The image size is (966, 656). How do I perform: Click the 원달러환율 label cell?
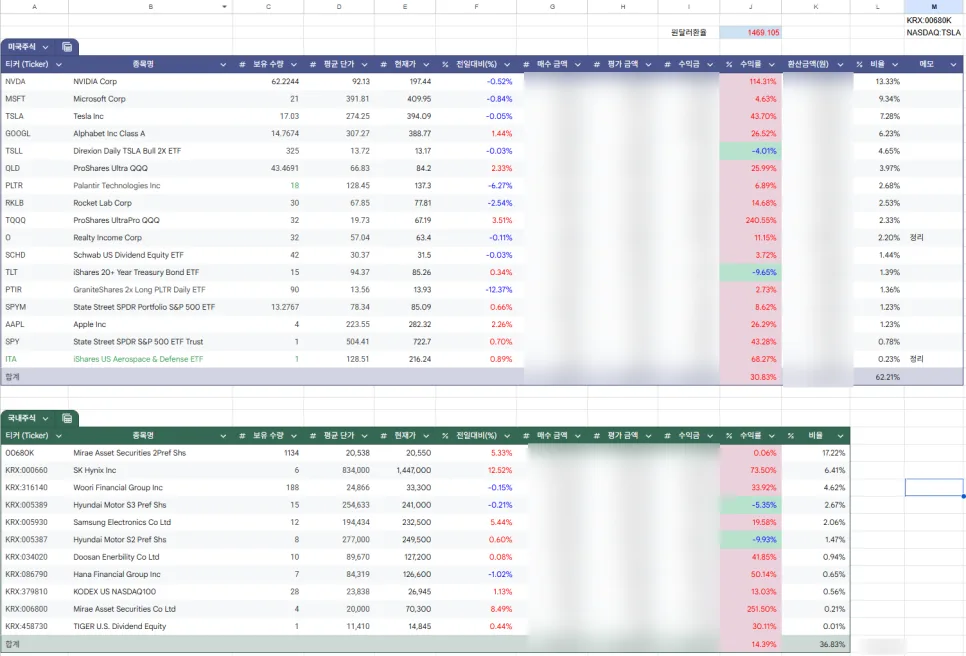point(689,33)
